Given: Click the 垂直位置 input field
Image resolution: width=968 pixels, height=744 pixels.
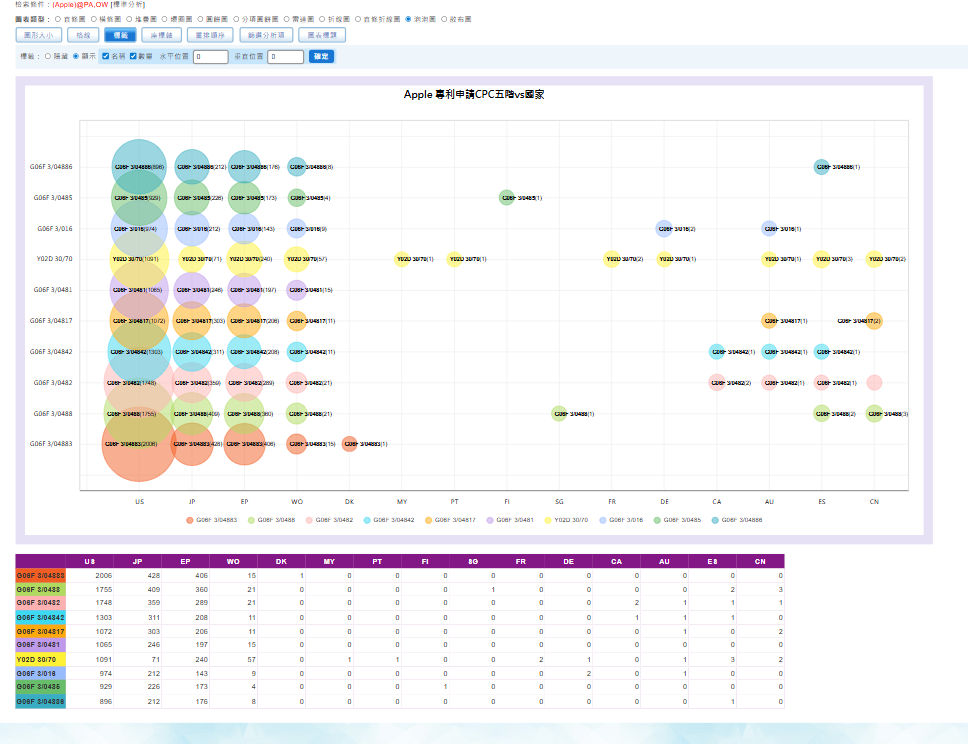Looking at the screenshot, I should (285, 57).
